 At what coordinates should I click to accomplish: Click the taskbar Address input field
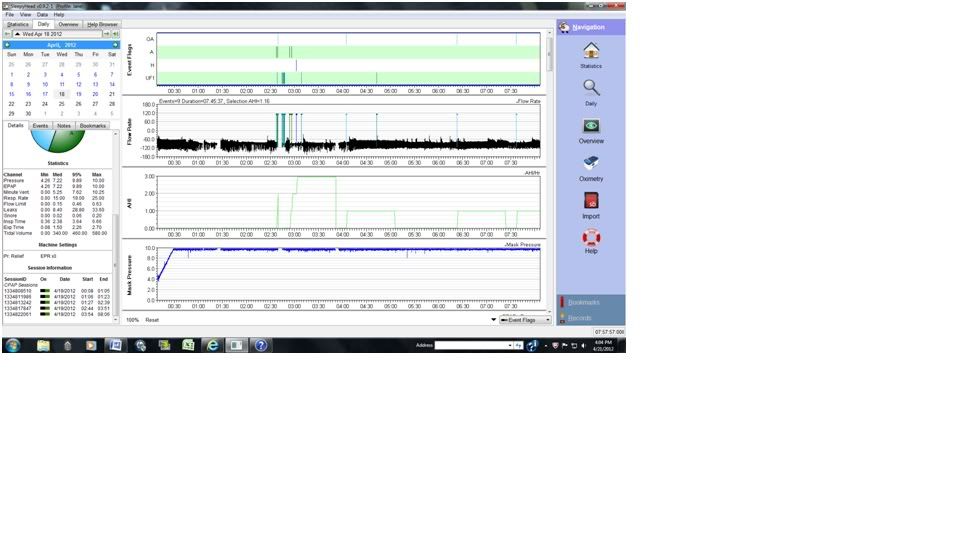(471, 346)
